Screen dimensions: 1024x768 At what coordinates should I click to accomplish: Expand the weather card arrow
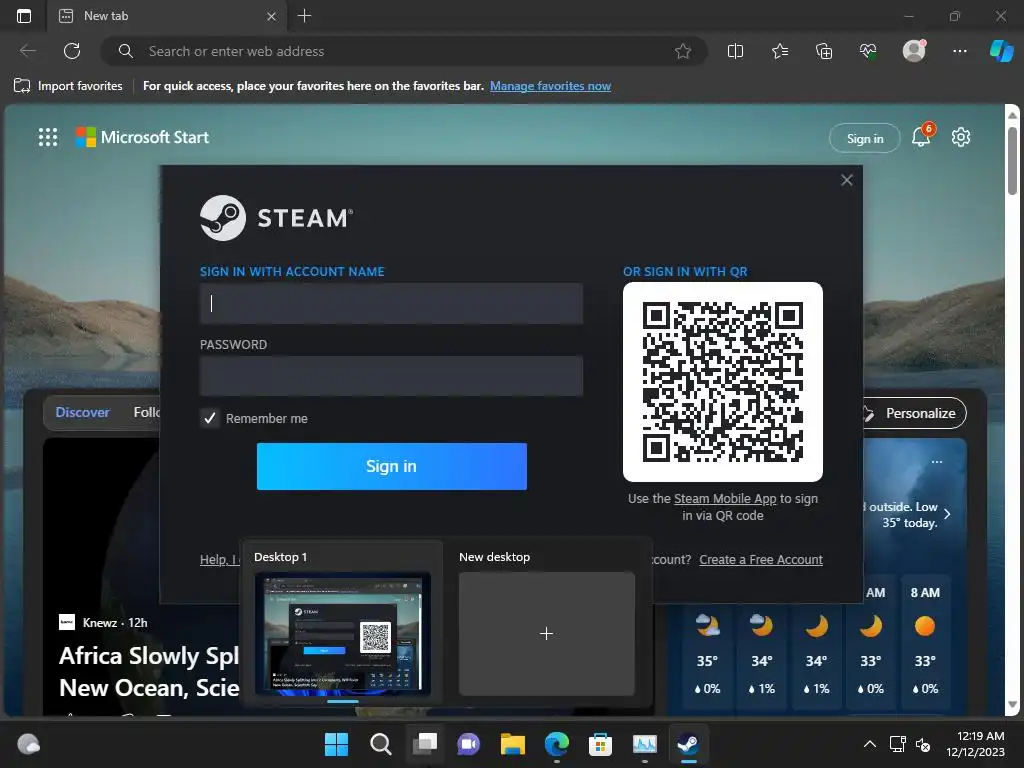[x=947, y=514]
